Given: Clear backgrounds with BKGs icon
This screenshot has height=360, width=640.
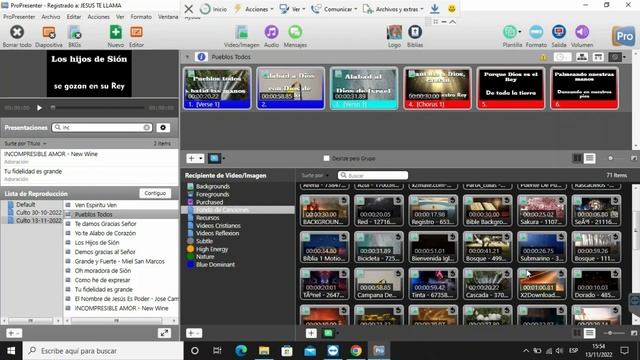Looking at the screenshot, I should tap(74, 32).
